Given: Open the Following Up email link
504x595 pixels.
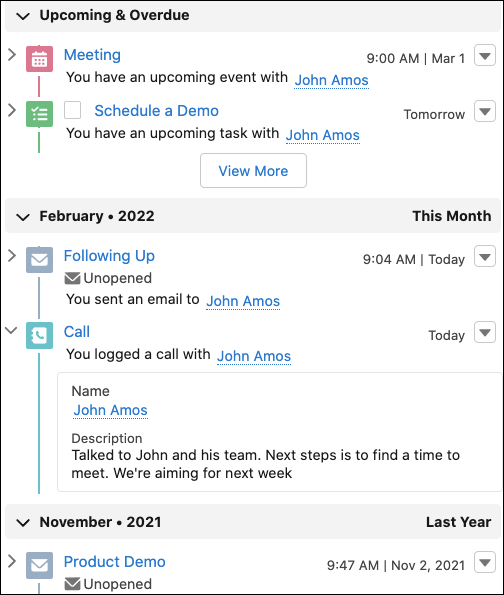Looking at the screenshot, I should [109, 256].
